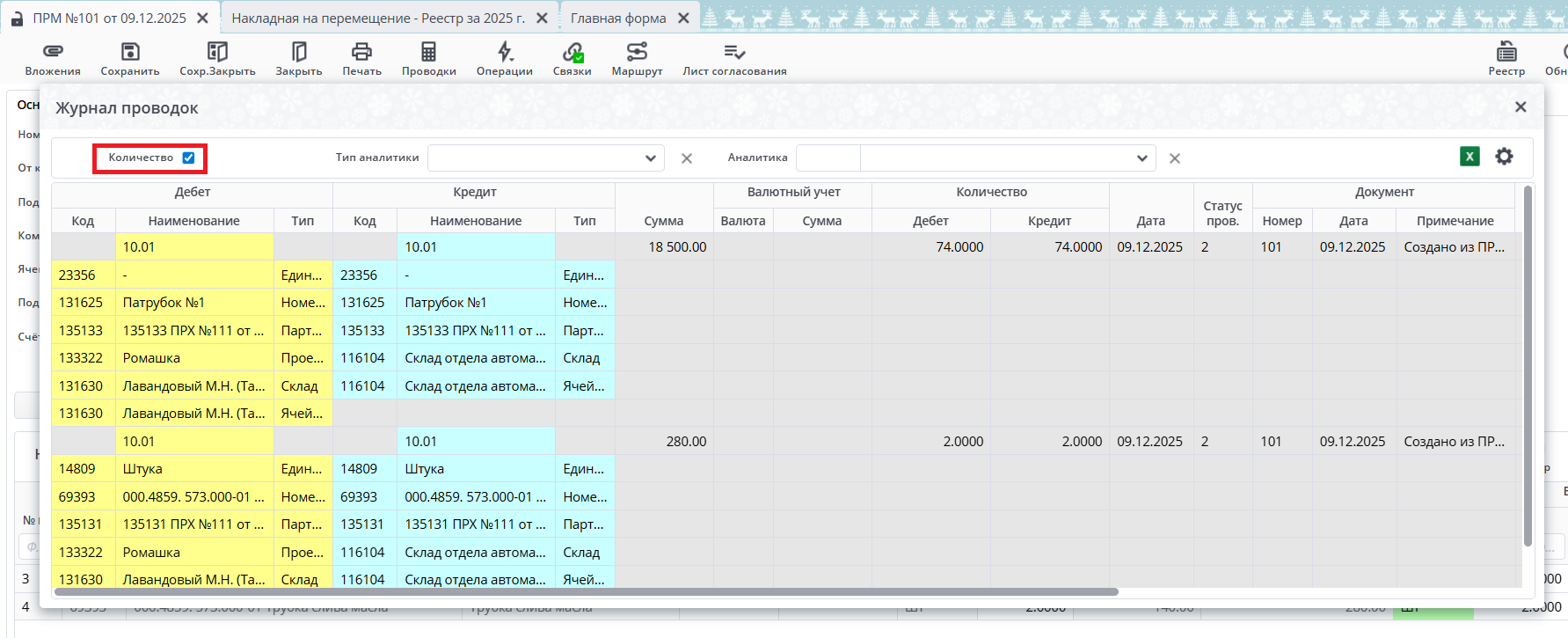Open Проводки postings from the toolbar
This screenshot has width=1568, height=638.
tap(428, 52)
